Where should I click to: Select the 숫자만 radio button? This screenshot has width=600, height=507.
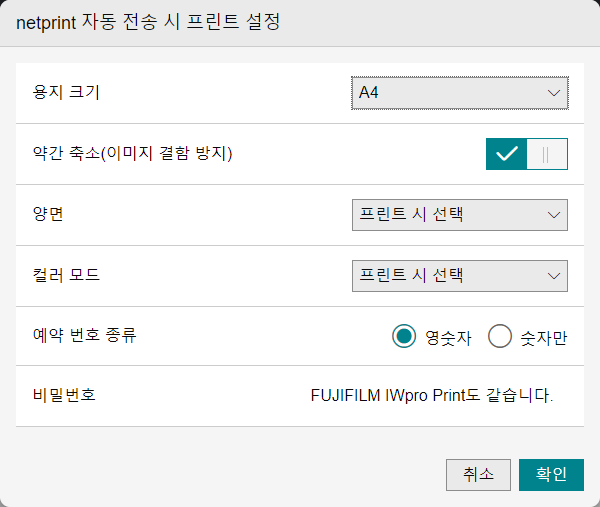tap(500, 337)
